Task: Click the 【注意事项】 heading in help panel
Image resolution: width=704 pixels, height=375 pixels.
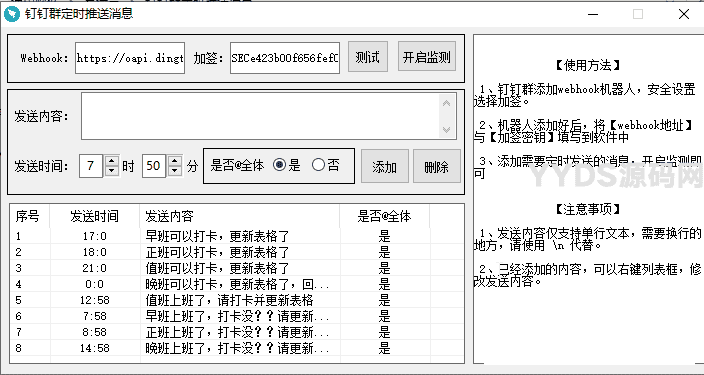Action: (588, 209)
